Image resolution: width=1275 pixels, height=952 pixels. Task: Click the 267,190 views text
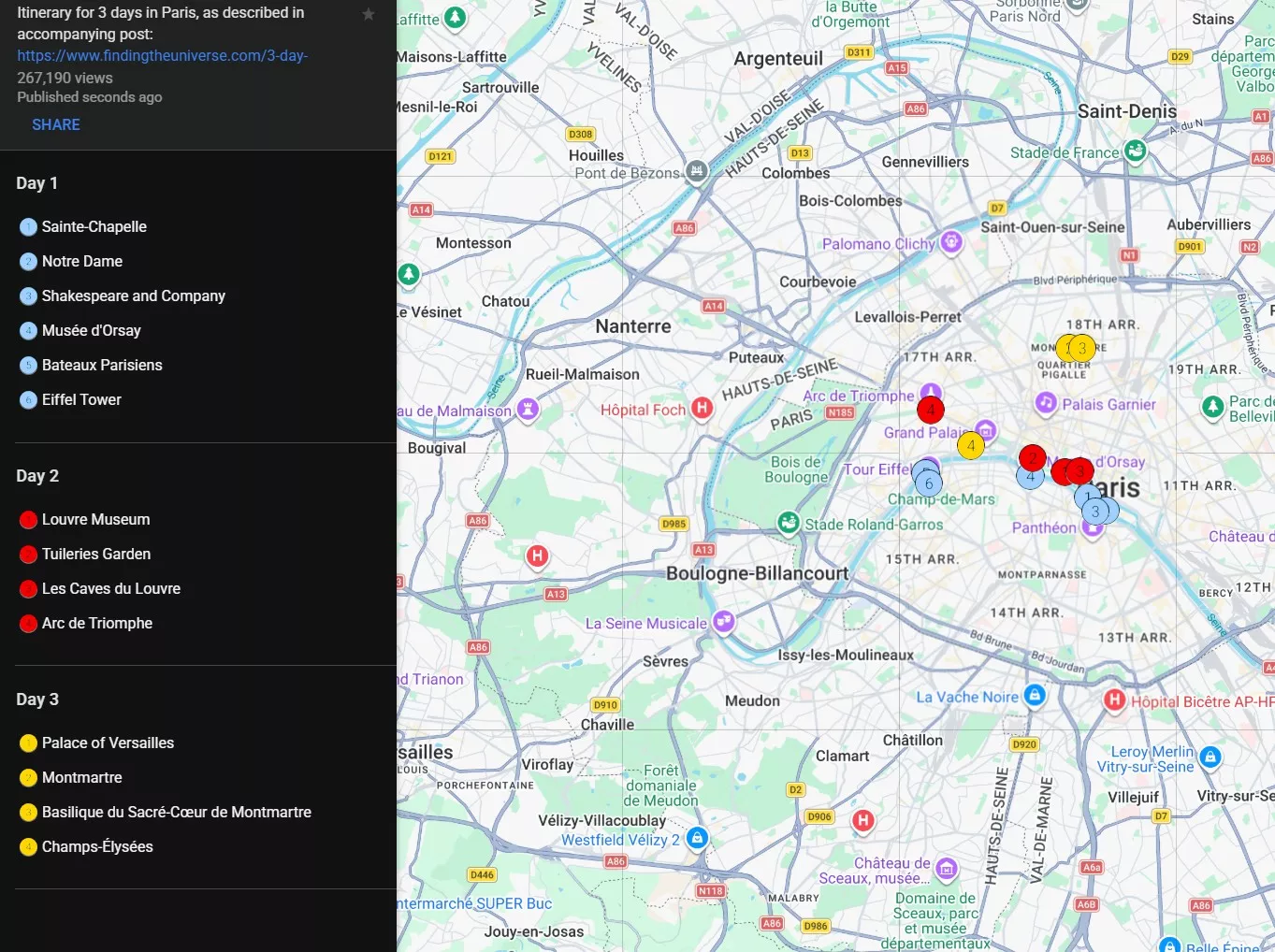[65, 78]
